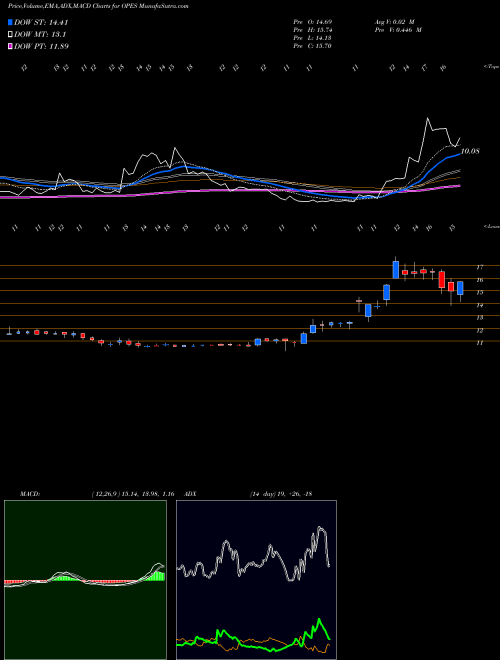Click the price axis label 13
The image size is (500, 660).
[479, 317]
